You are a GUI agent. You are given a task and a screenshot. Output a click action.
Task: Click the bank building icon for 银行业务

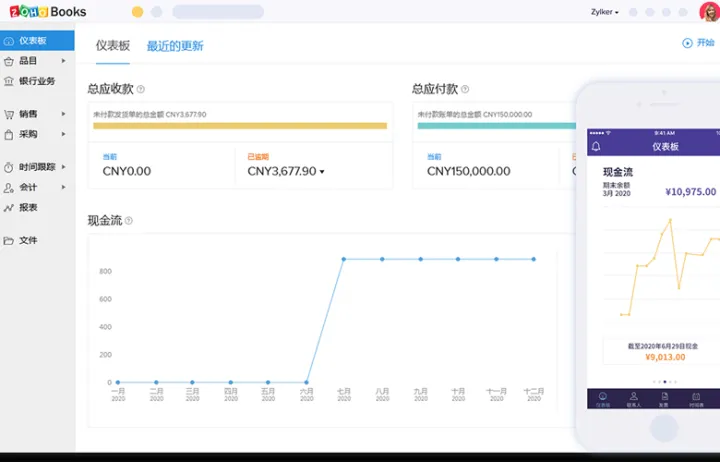click(x=9, y=81)
